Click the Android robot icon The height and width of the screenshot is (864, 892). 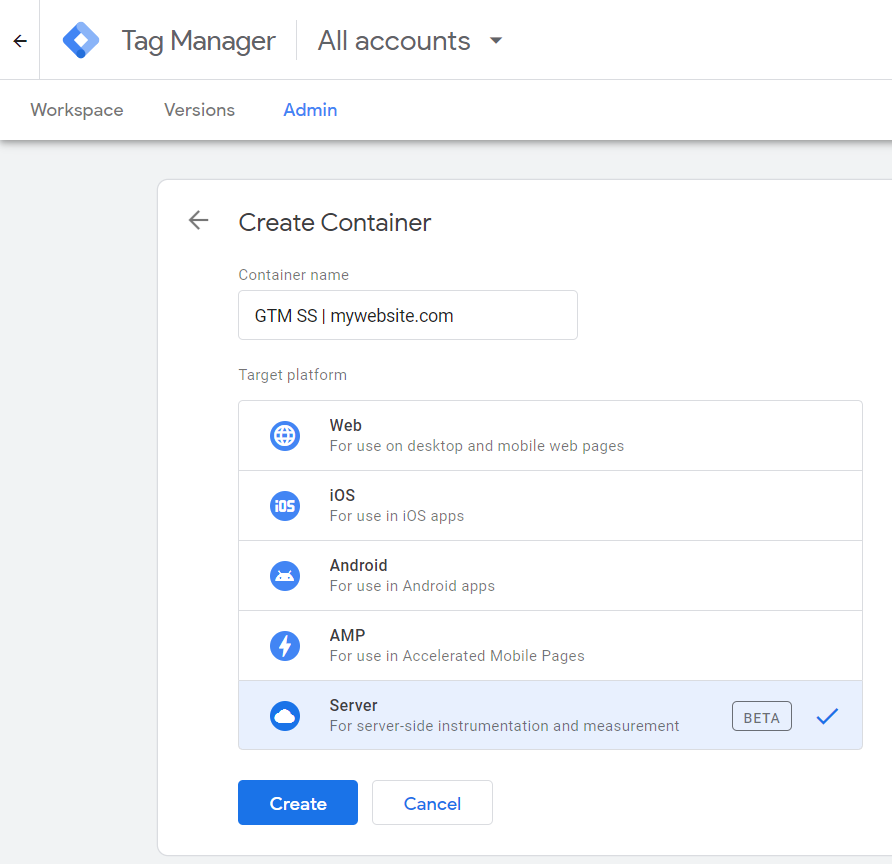coord(285,576)
